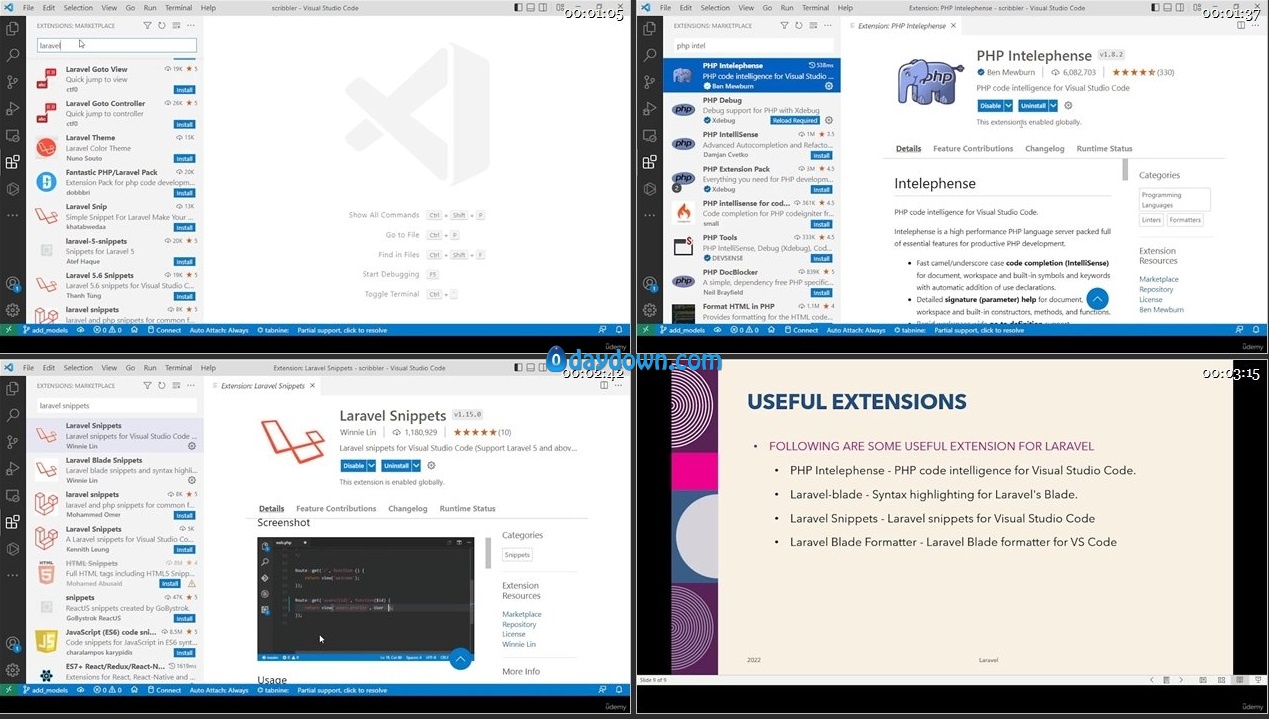1269x719 pixels.
Task: Click the PHP Intelephense details page scrollbar
Action: [1126, 170]
